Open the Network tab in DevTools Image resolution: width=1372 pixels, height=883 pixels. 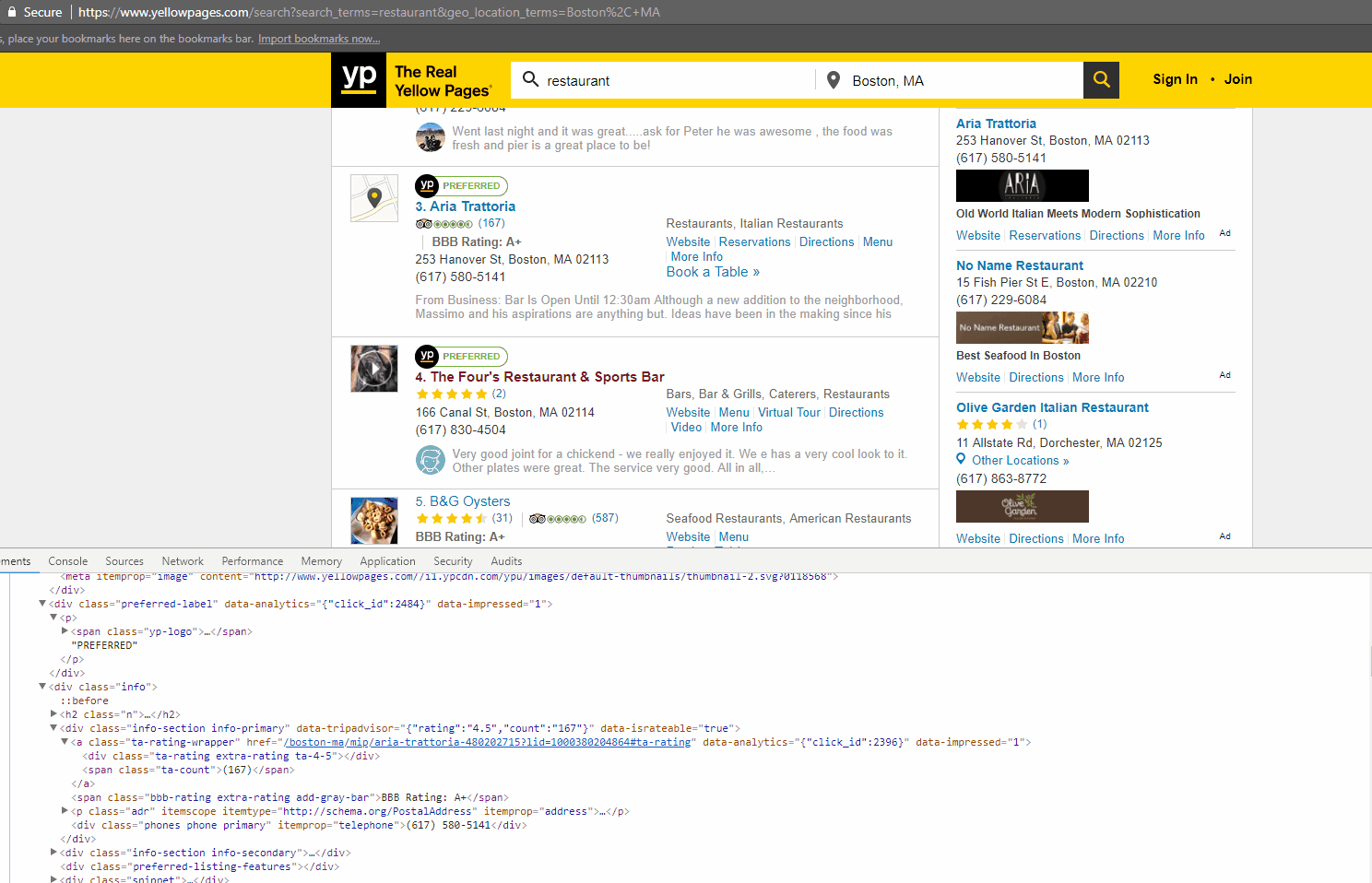click(x=182, y=560)
